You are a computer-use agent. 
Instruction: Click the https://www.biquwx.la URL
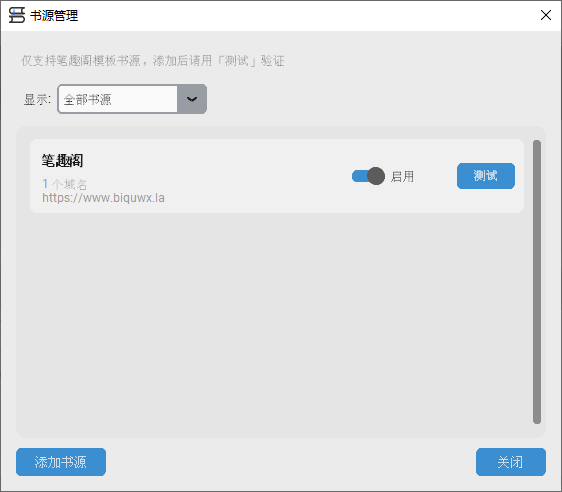point(103,198)
